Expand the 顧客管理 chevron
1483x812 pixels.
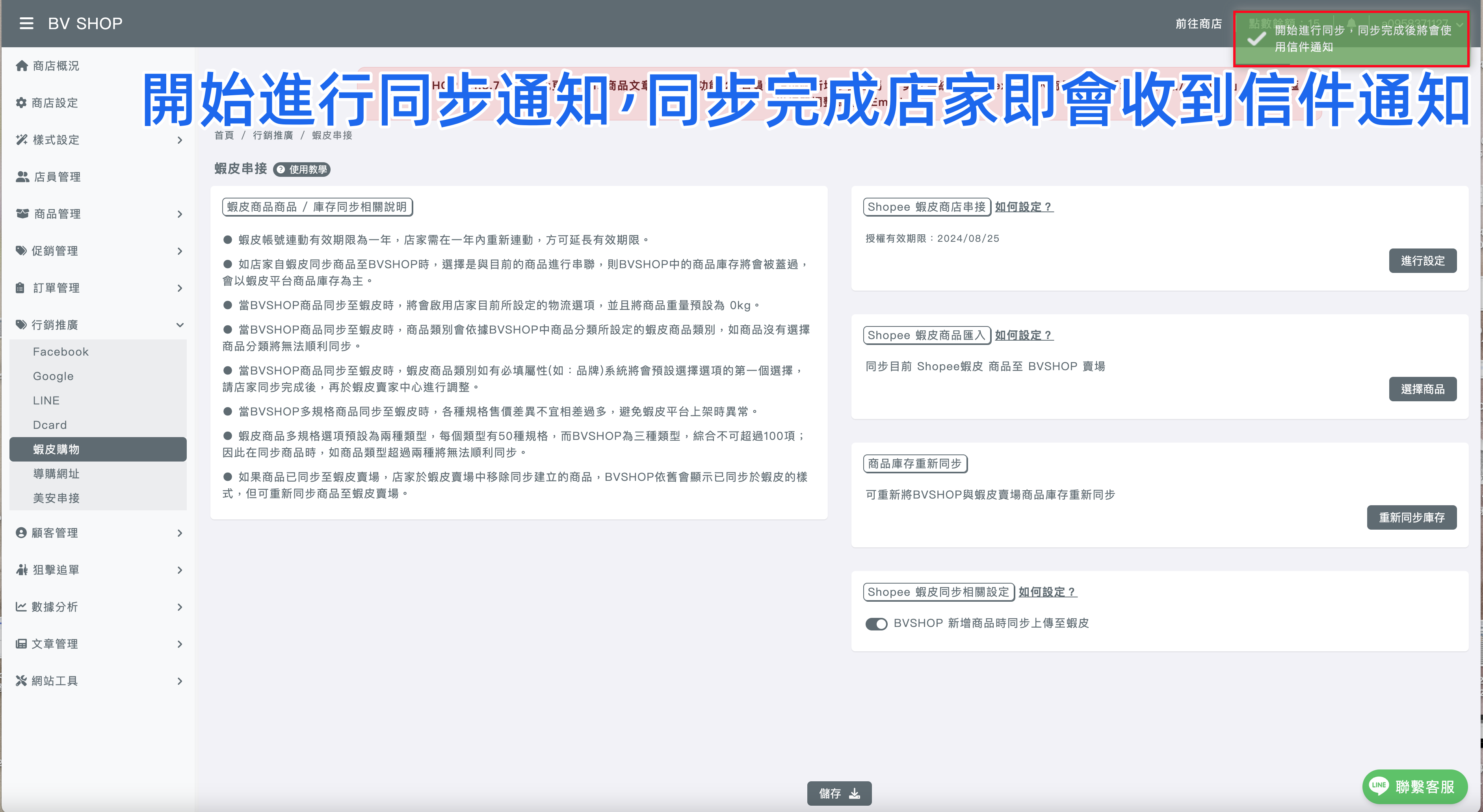click(180, 533)
